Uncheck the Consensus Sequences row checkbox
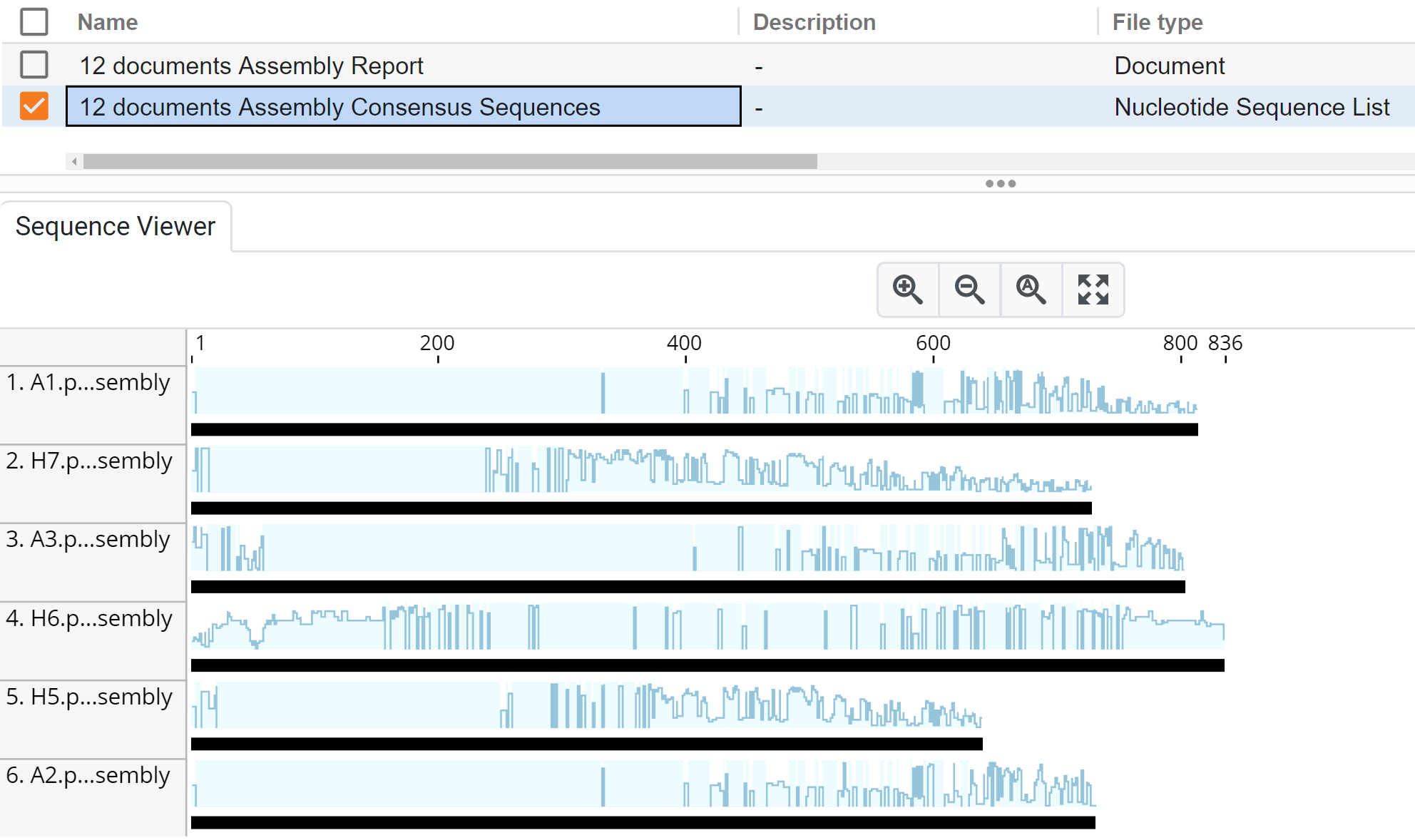The height and width of the screenshot is (840, 1415). pos(34,106)
